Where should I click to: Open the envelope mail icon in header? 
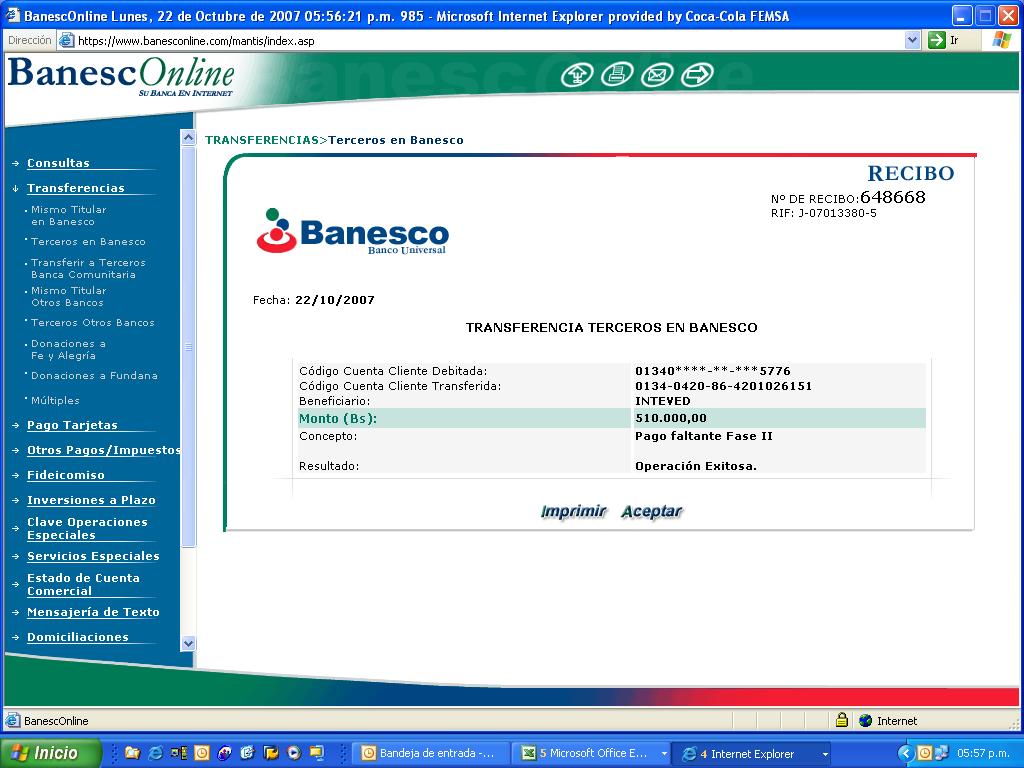coord(657,74)
